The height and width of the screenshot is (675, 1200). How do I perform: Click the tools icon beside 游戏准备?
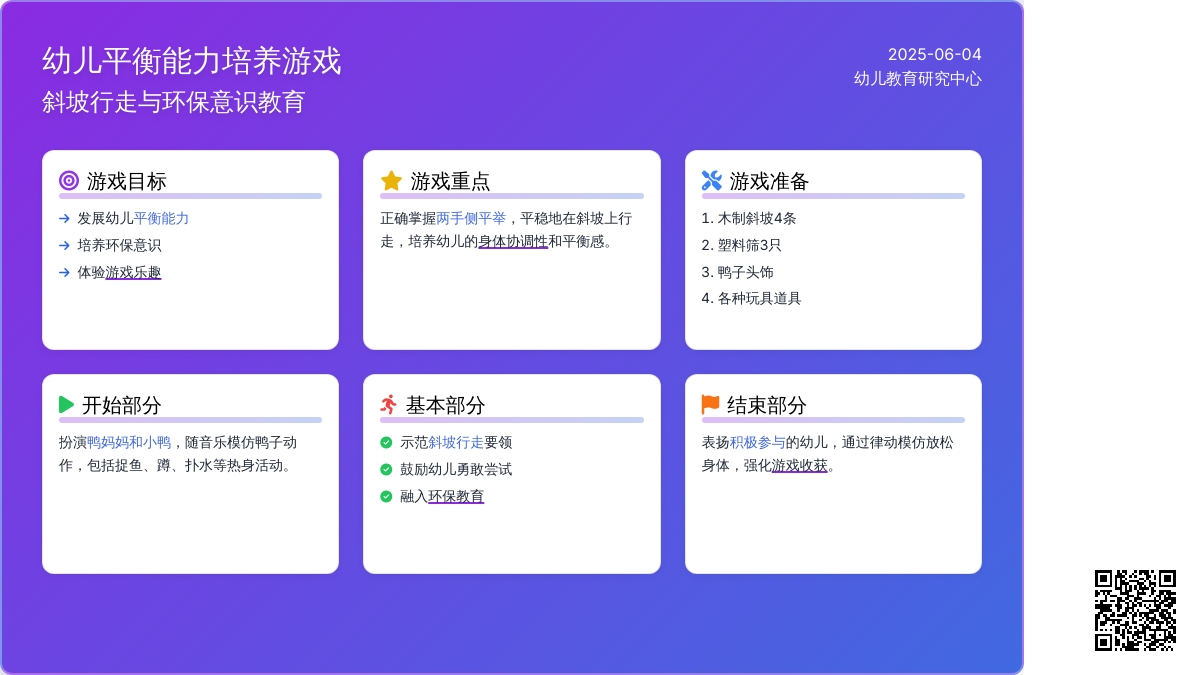point(712,181)
